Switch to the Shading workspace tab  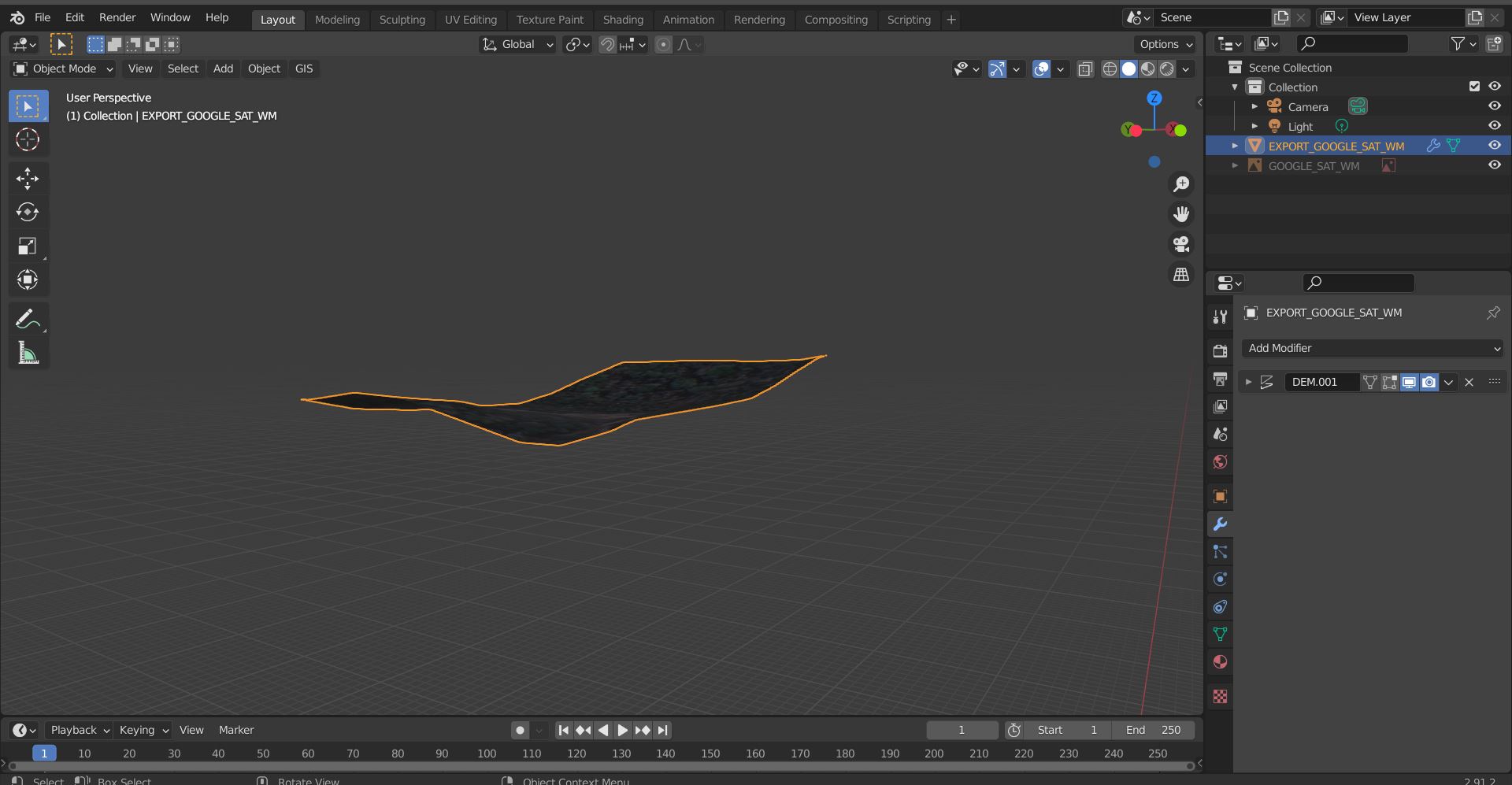[623, 20]
